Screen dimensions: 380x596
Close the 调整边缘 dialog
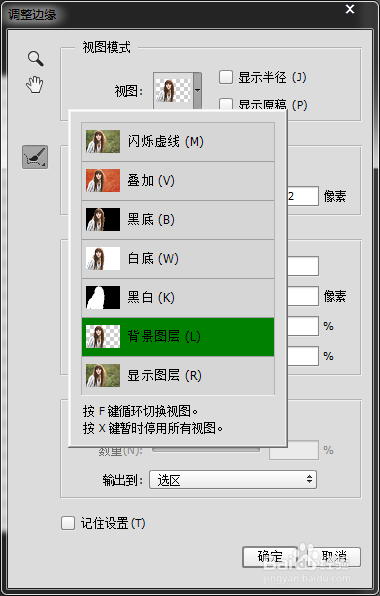(x=350, y=9)
